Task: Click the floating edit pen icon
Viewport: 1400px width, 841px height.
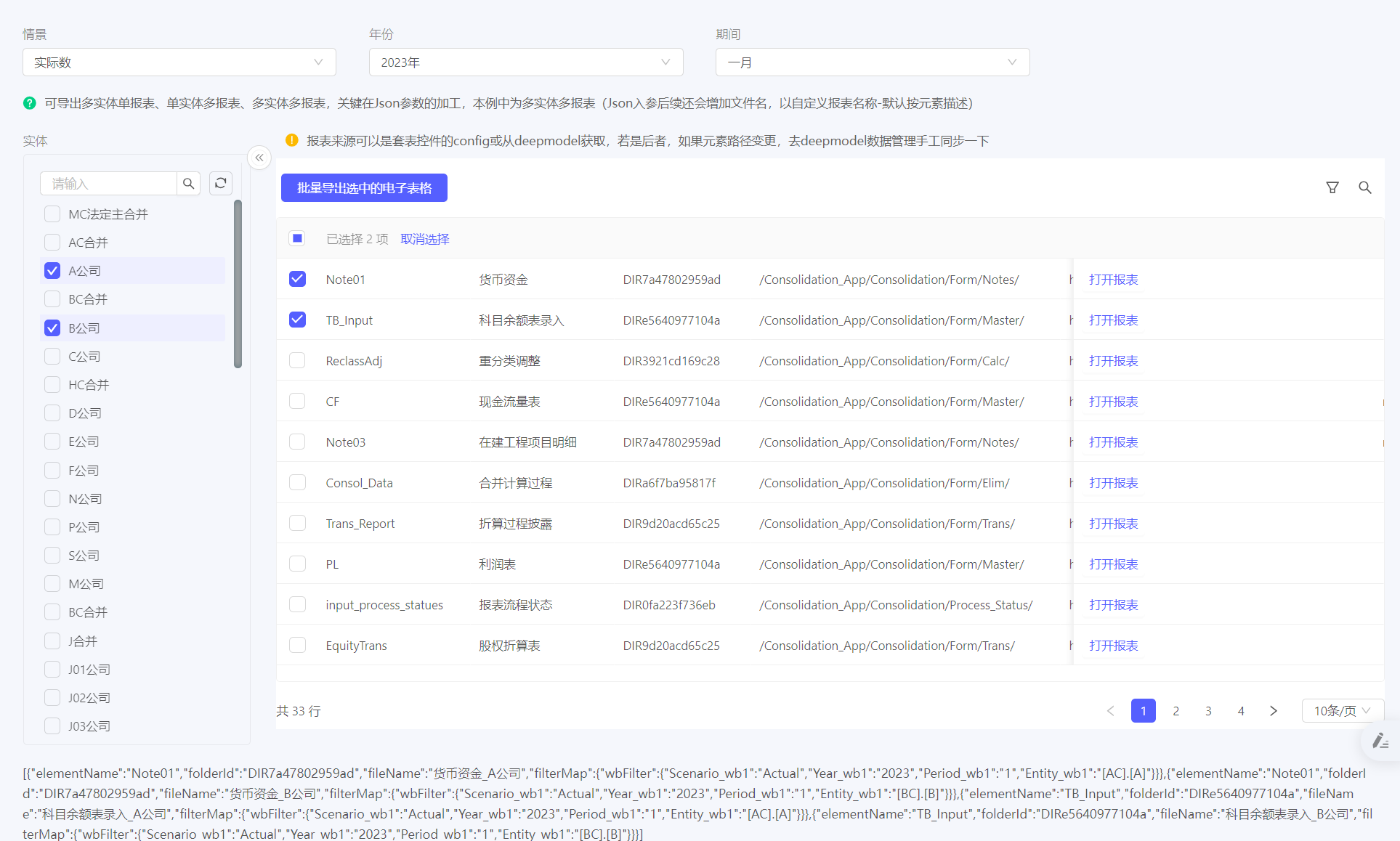Action: tap(1380, 741)
